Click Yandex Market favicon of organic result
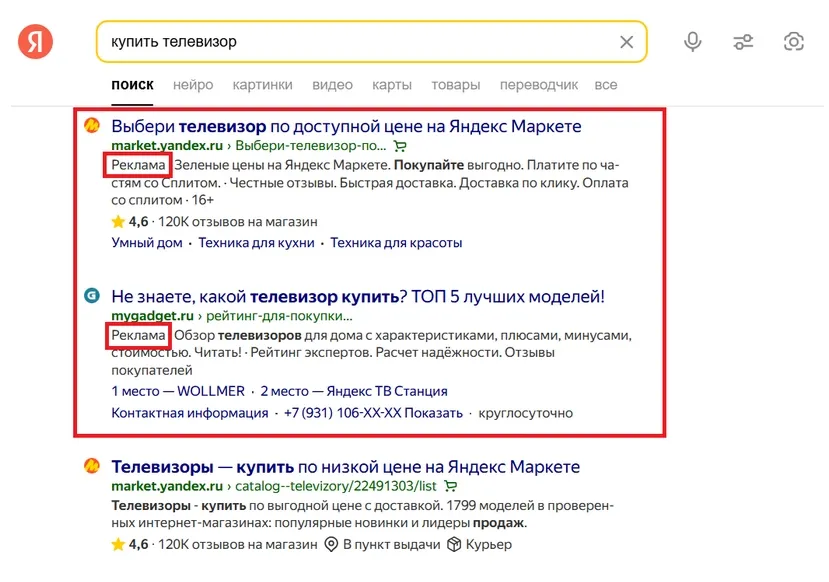Image resolution: width=829 pixels, height=582 pixels. [92, 466]
